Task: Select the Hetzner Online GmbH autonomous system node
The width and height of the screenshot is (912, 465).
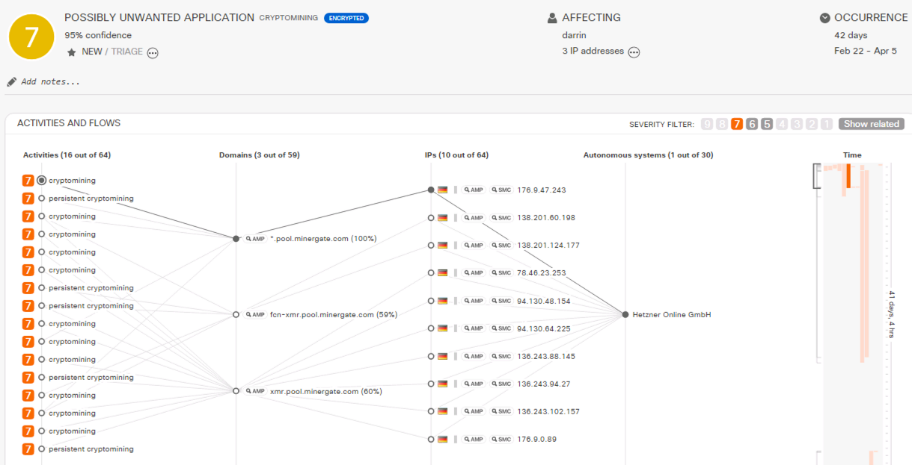Action: (x=626, y=315)
